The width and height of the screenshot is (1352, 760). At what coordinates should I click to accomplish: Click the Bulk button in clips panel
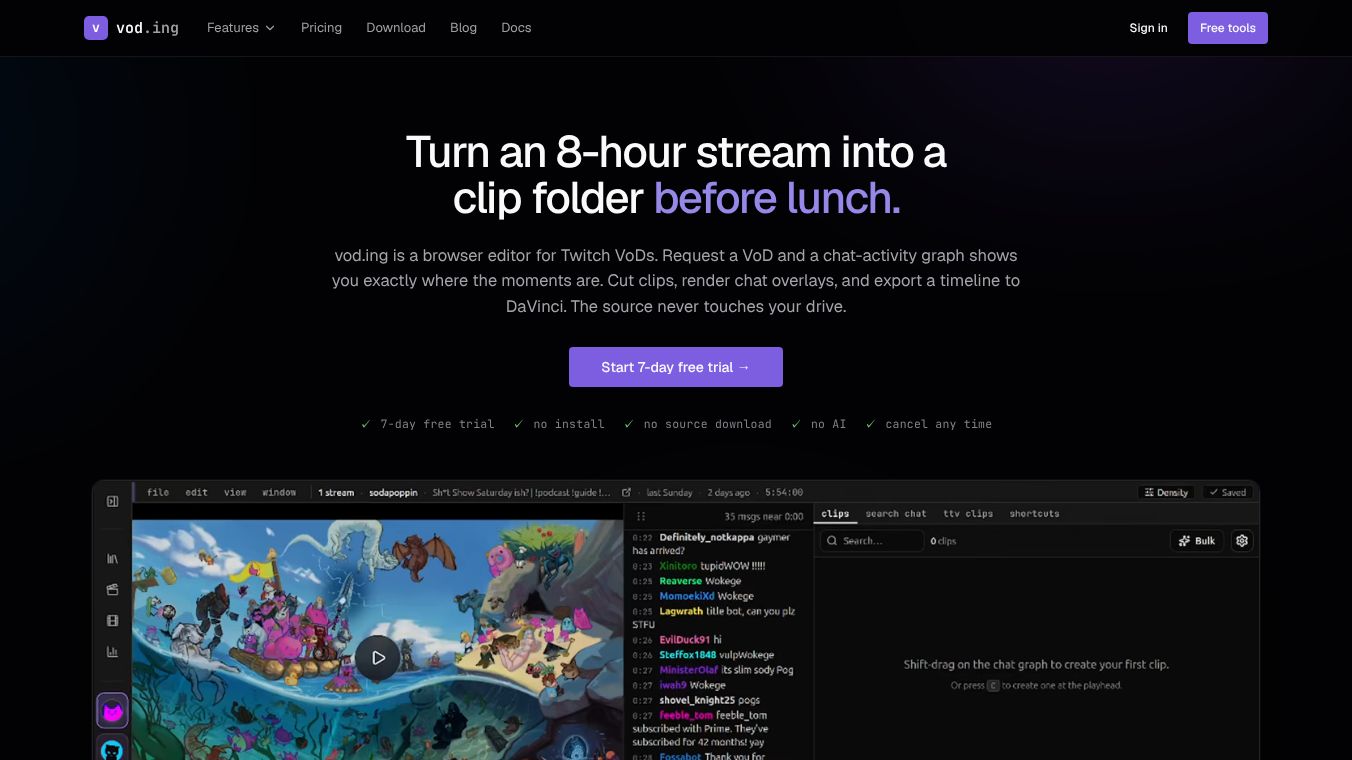tap(1197, 541)
